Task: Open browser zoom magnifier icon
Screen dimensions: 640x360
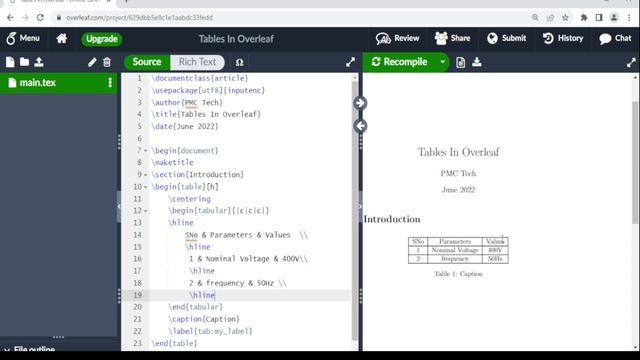Action: tap(535, 18)
